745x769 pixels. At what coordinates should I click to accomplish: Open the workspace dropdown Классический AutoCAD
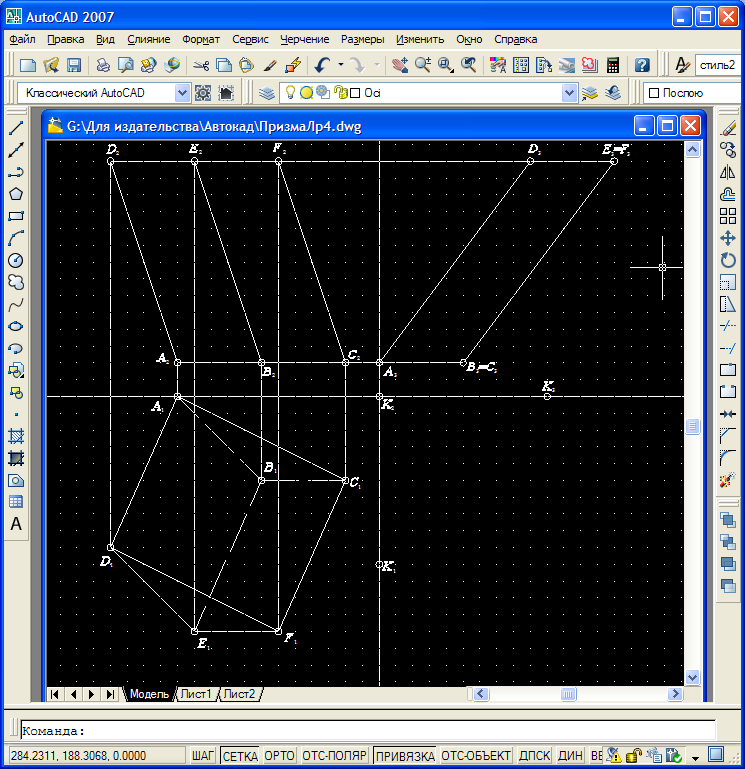point(182,93)
